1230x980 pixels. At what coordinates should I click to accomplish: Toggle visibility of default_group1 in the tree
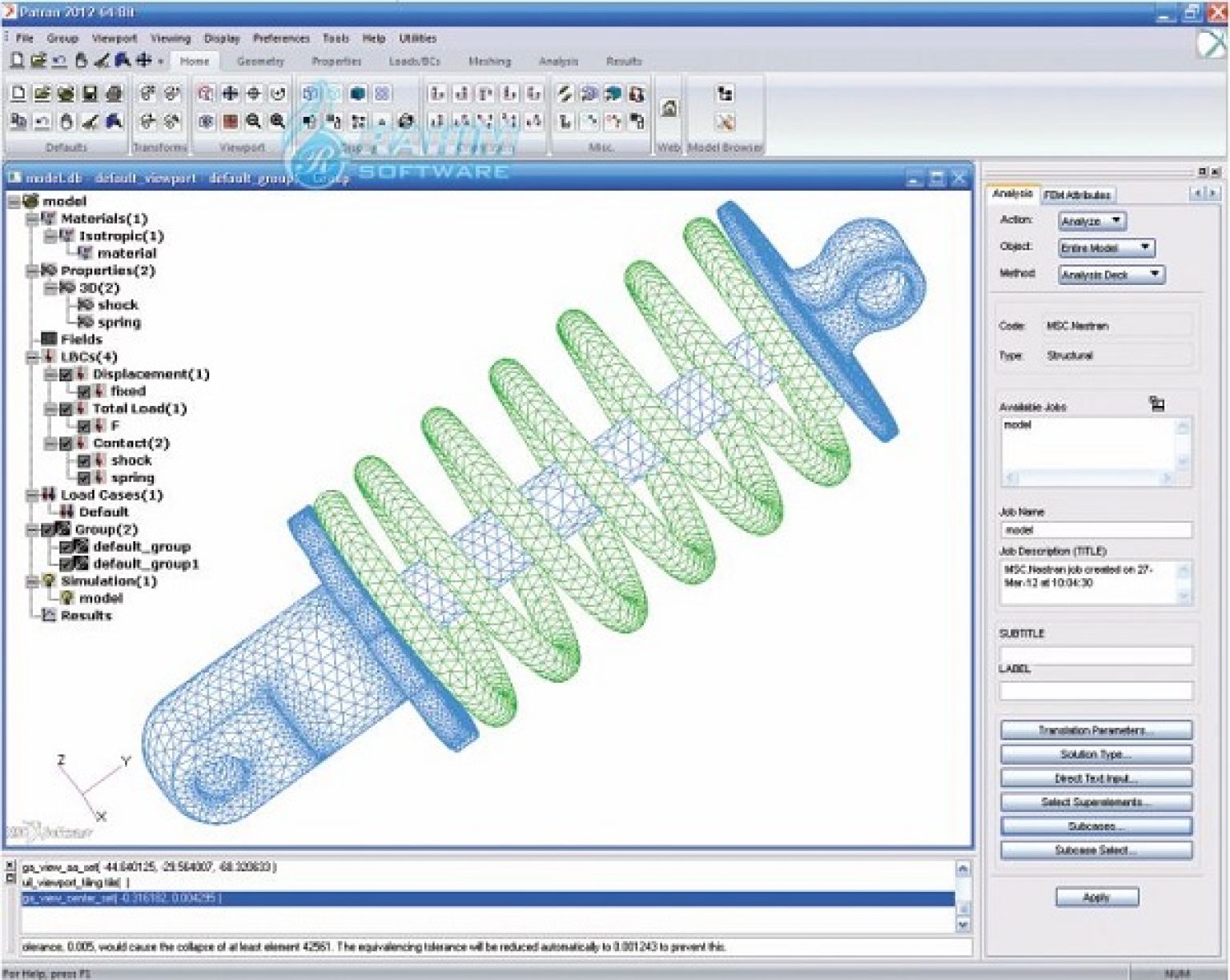click(67, 564)
